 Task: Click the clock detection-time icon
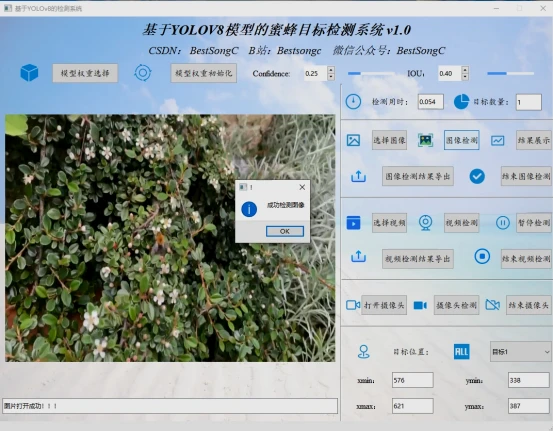click(353, 102)
